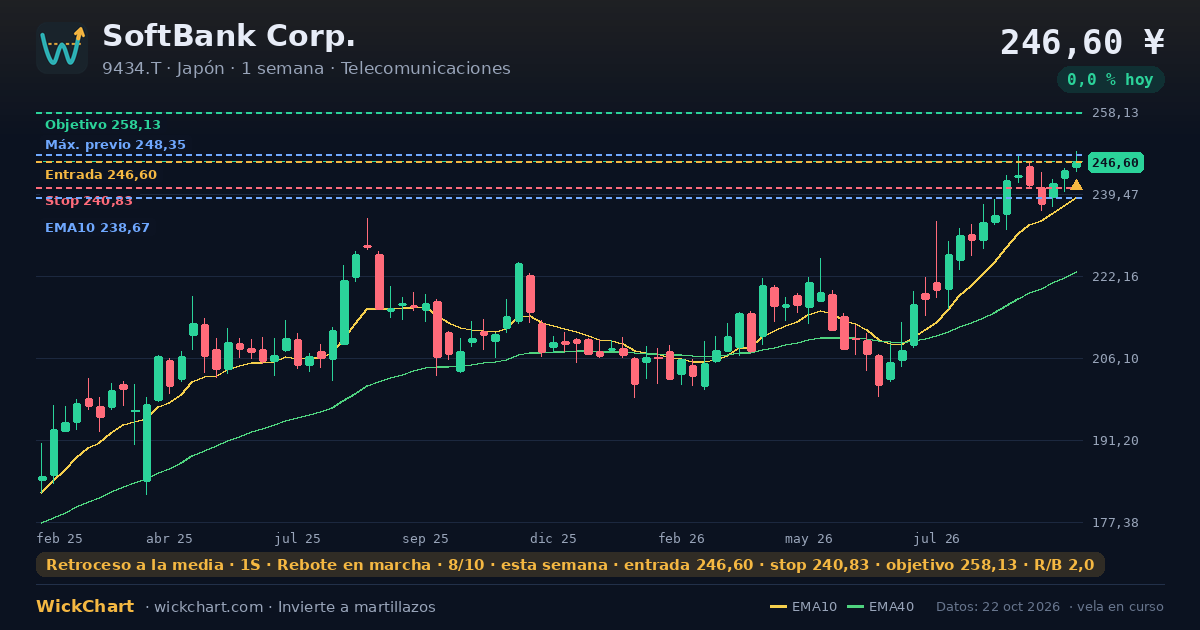Screen dimensions: 1200x630
Task: Click the may 26 date axis label
Action: (x=809, y=539)
